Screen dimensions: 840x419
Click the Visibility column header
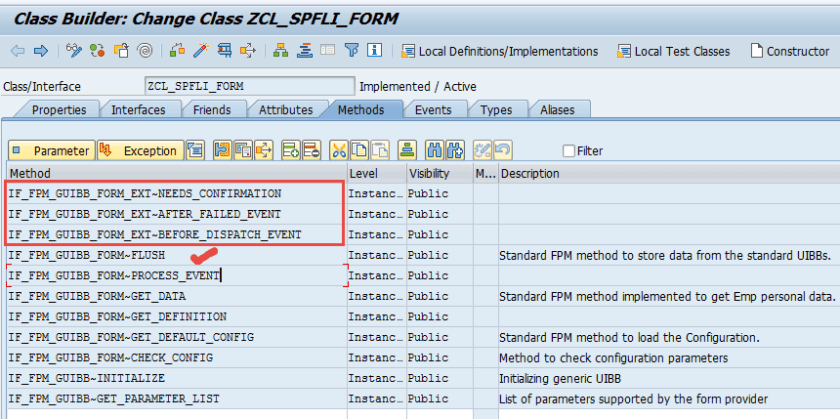coord(439,174)
